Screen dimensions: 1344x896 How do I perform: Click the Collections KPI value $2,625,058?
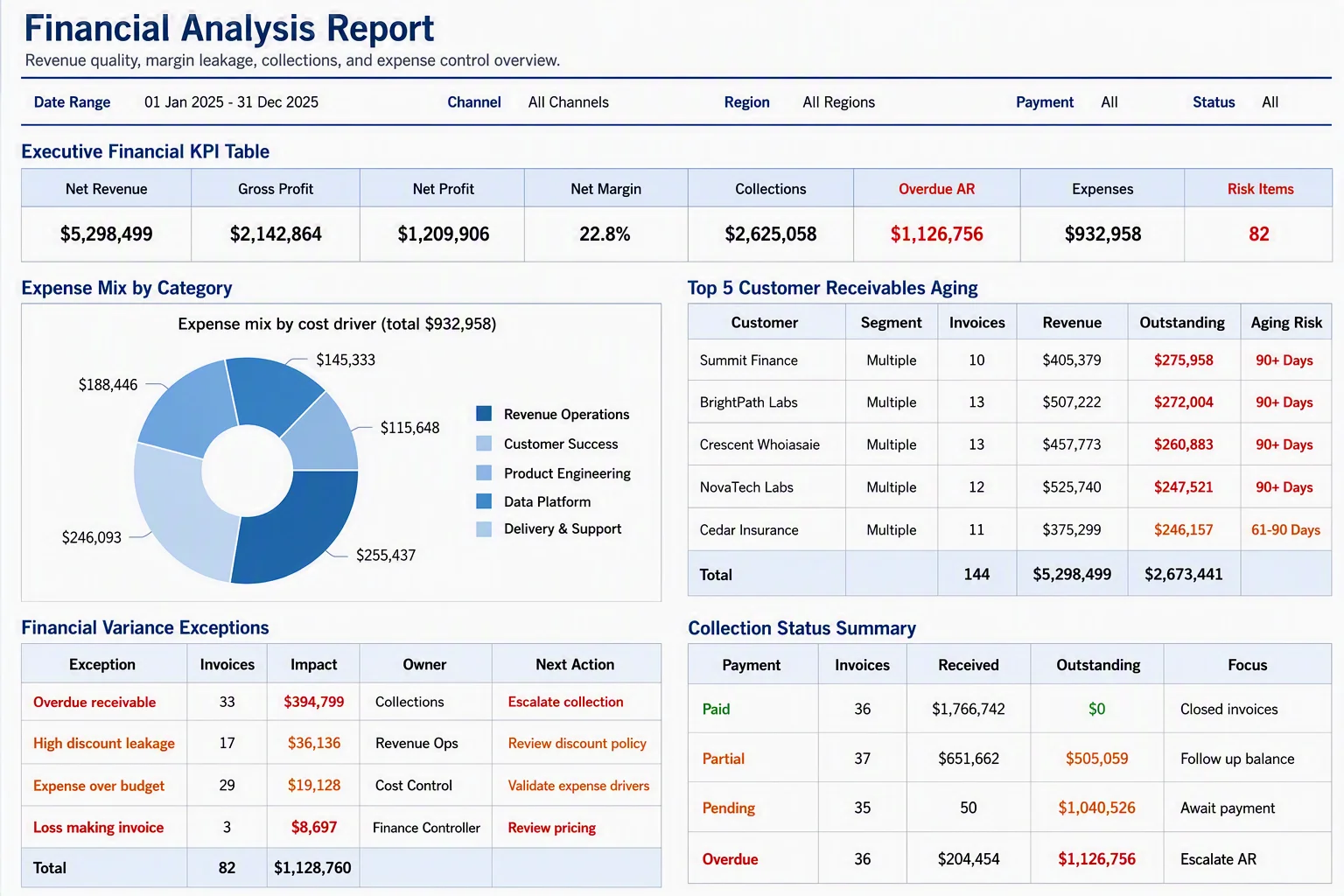click(x=771, y=234)
